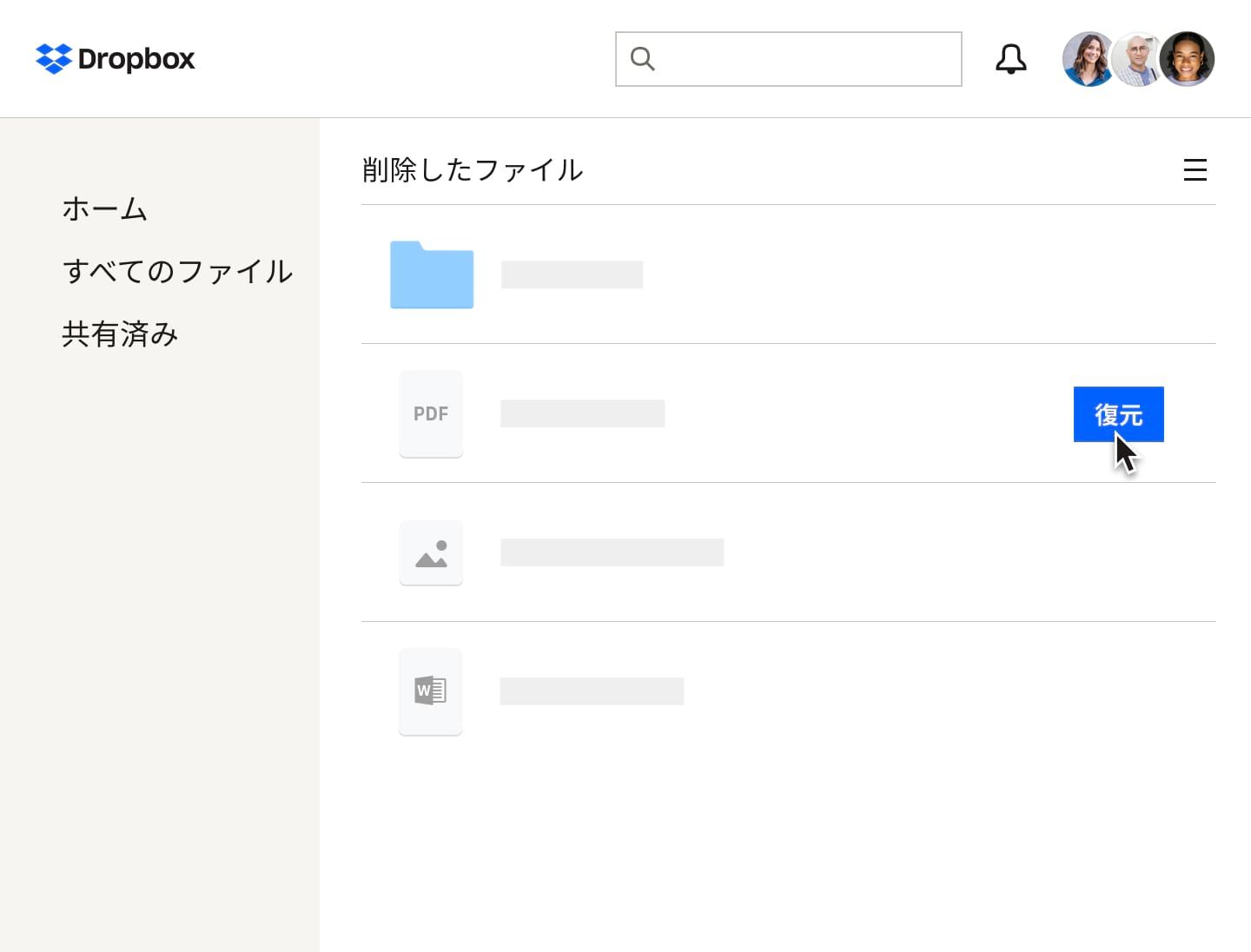Viewport: 1251px width, 952px height.
Task: Select the blue folder icon
Action: point(432,275)
